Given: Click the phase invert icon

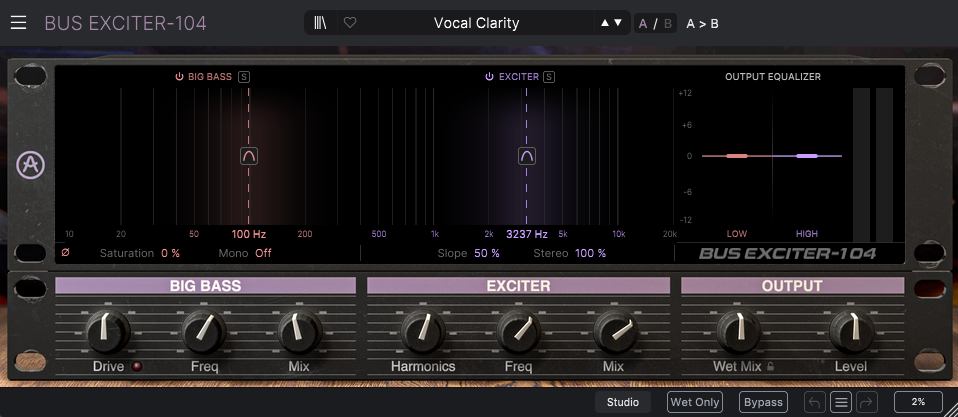Looking at the screenshot, I should [x=65, y=252].
